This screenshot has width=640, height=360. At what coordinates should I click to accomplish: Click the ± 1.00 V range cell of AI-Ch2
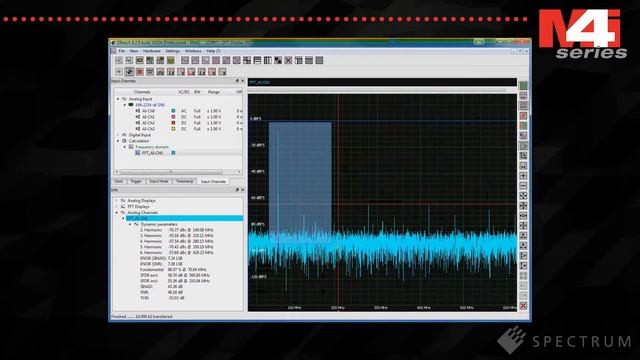[214, 123]
